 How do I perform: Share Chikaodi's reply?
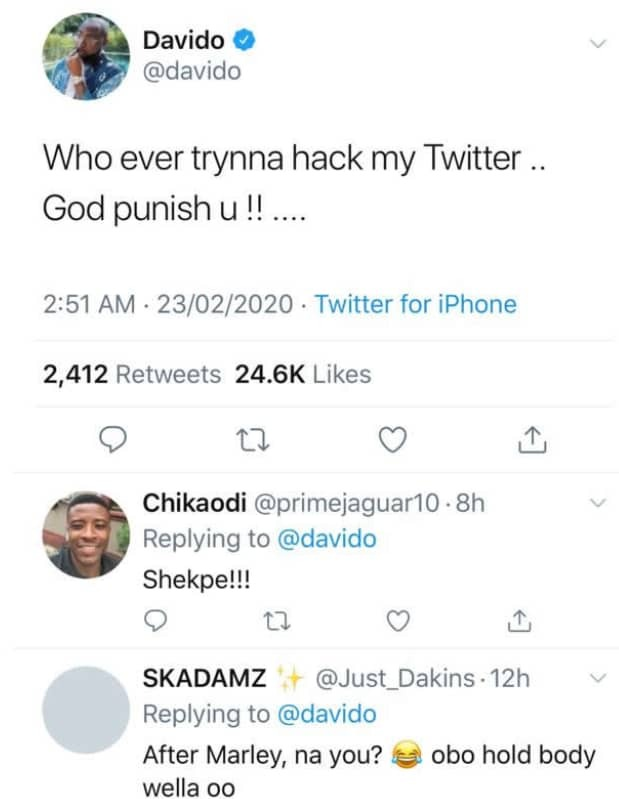coord(517,622)
